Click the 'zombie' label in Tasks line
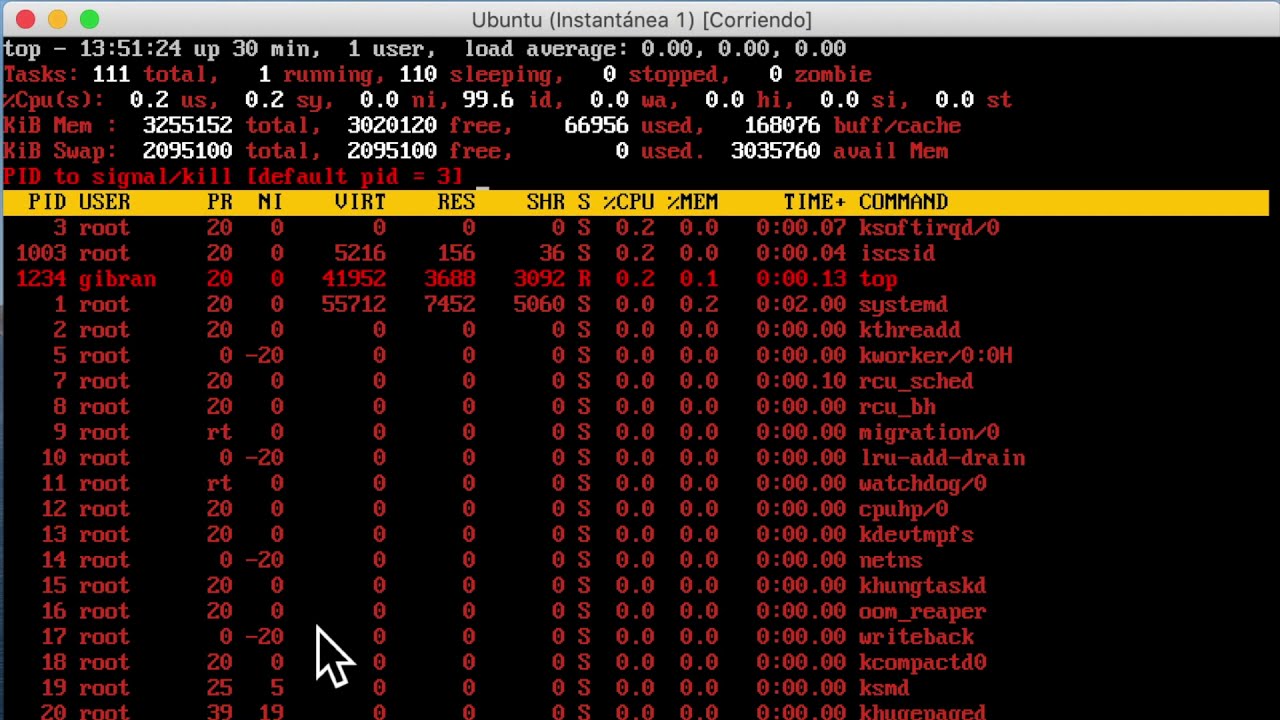Screen dimensions: 1280x720 pyautogui.click(x=833, y=75)
